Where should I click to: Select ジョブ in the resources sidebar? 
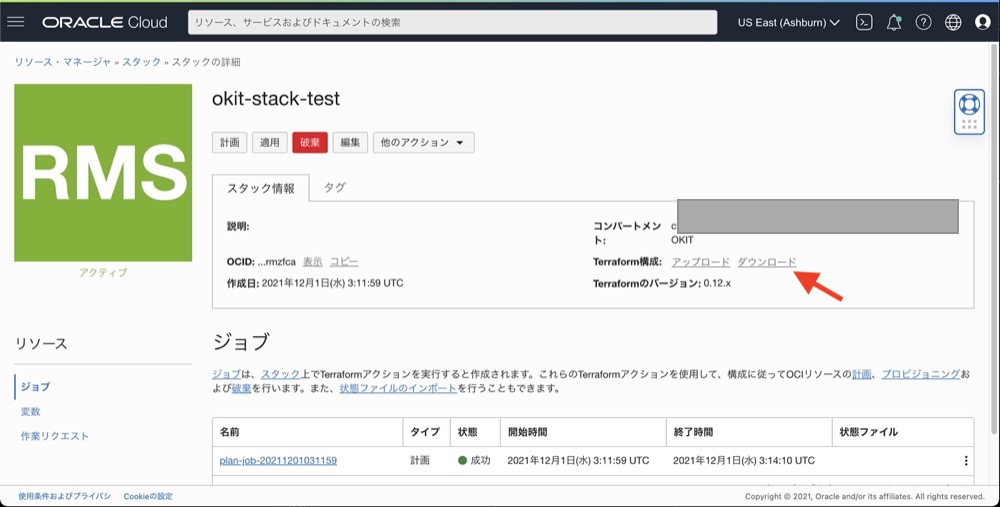36,387
